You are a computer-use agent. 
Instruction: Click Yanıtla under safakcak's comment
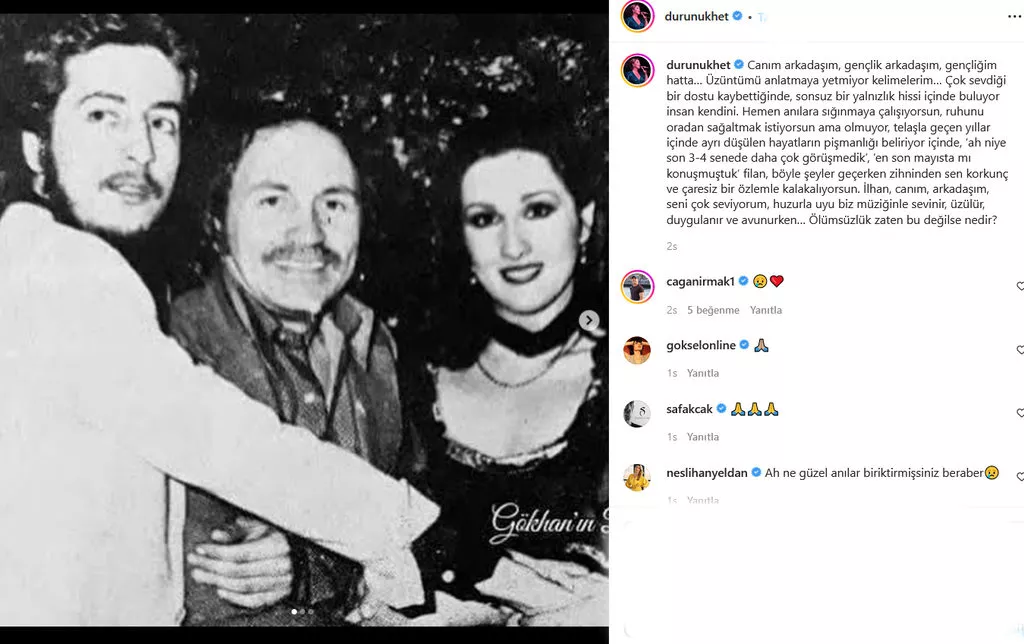(703, 437)
